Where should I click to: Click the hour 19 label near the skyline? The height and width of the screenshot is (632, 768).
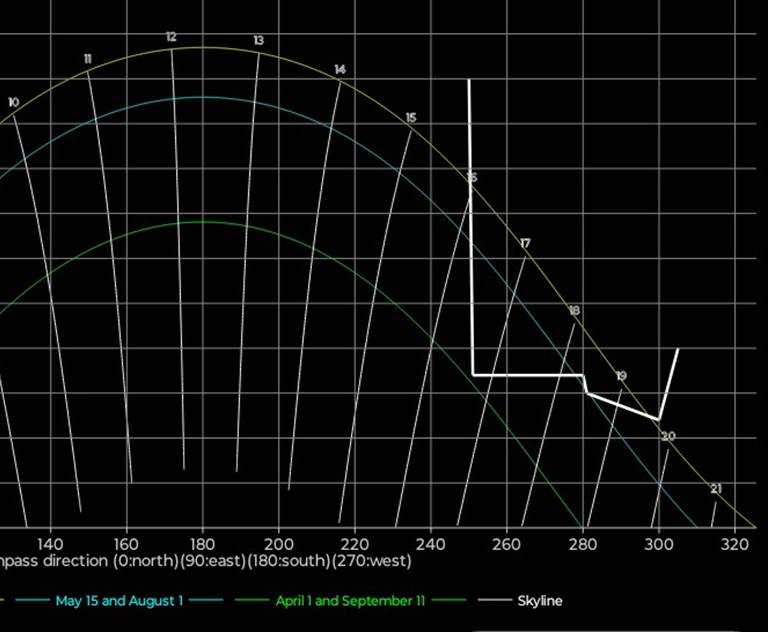(621, 376)
